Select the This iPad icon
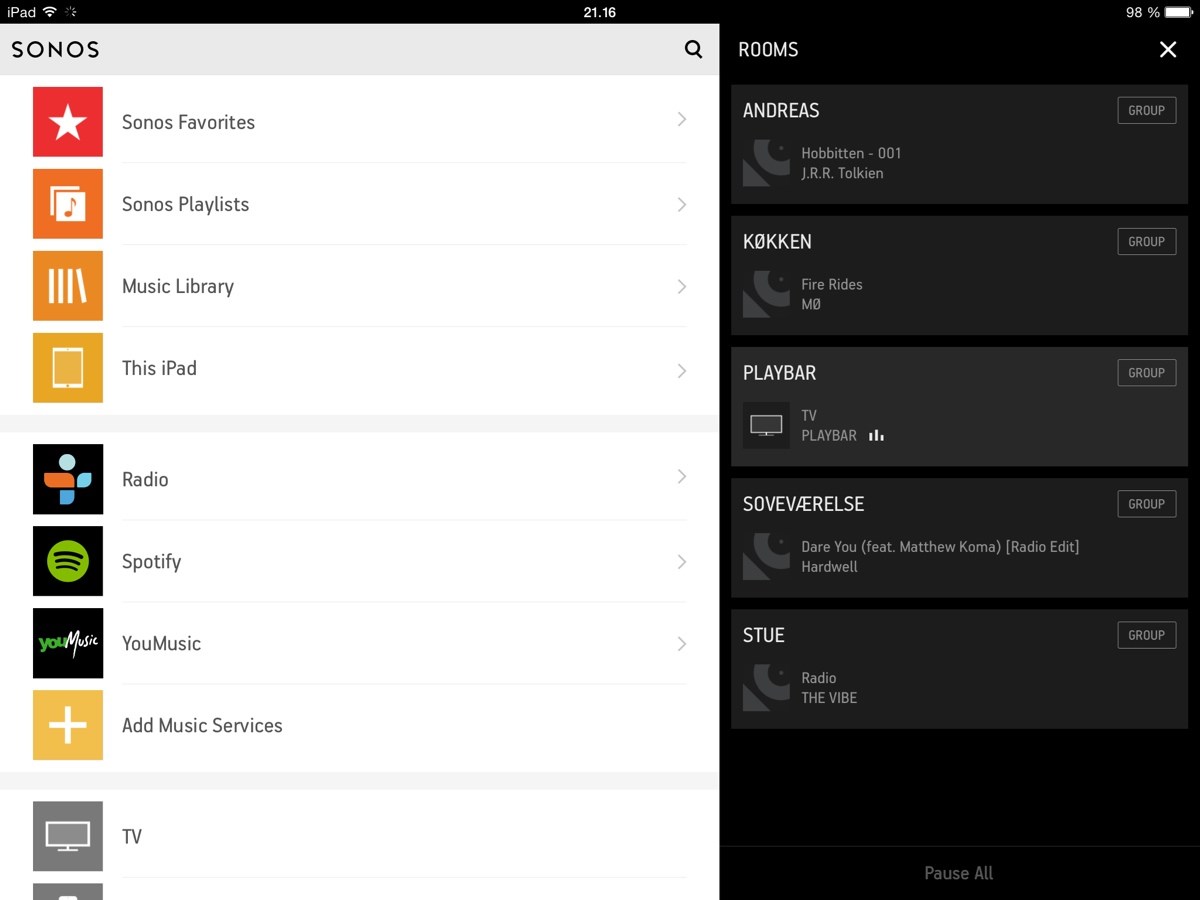This screenshot has height=900, width=1200. 68,368
